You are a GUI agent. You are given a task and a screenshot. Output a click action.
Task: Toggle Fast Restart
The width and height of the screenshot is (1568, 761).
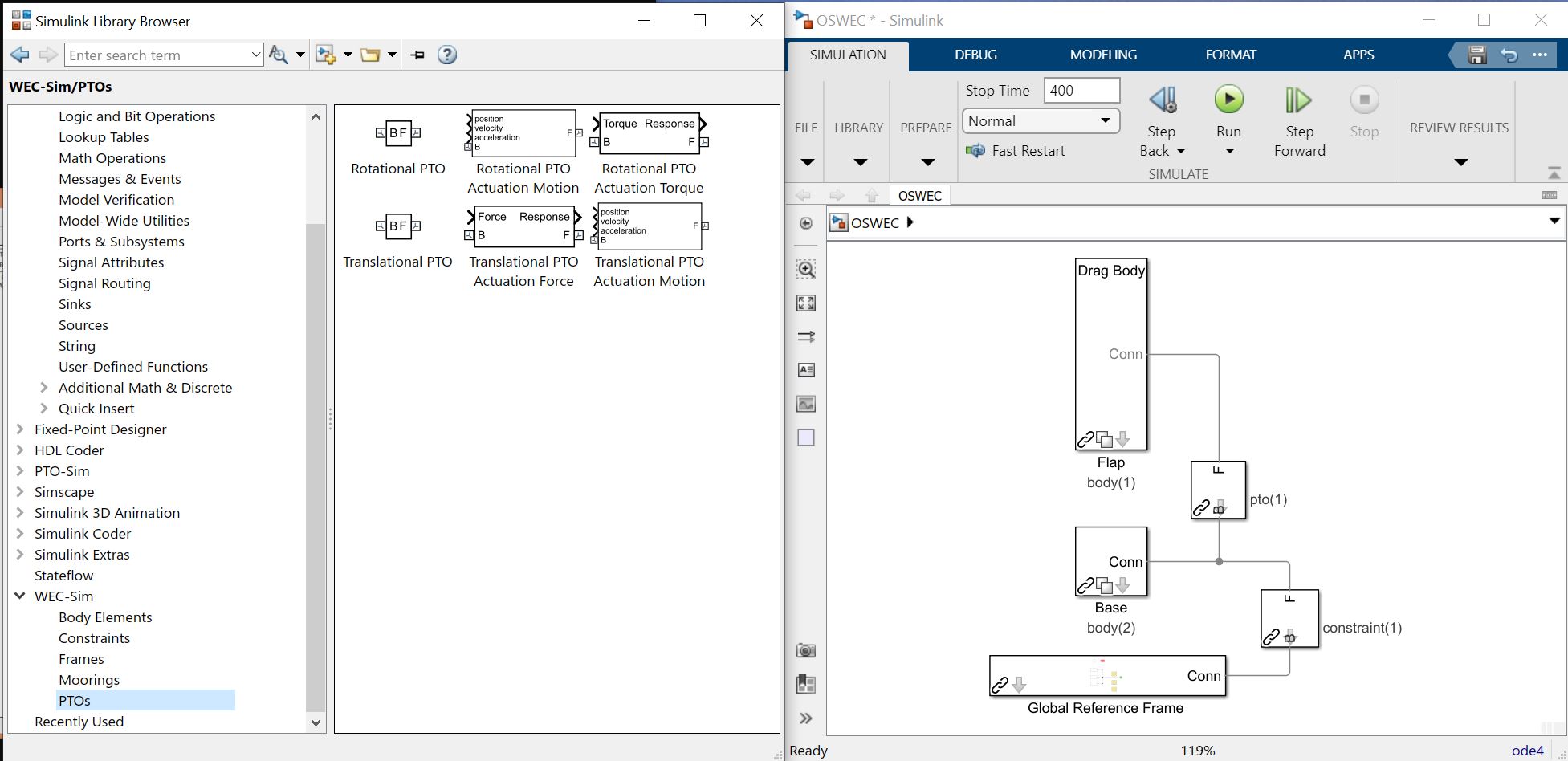[1016, 151]
